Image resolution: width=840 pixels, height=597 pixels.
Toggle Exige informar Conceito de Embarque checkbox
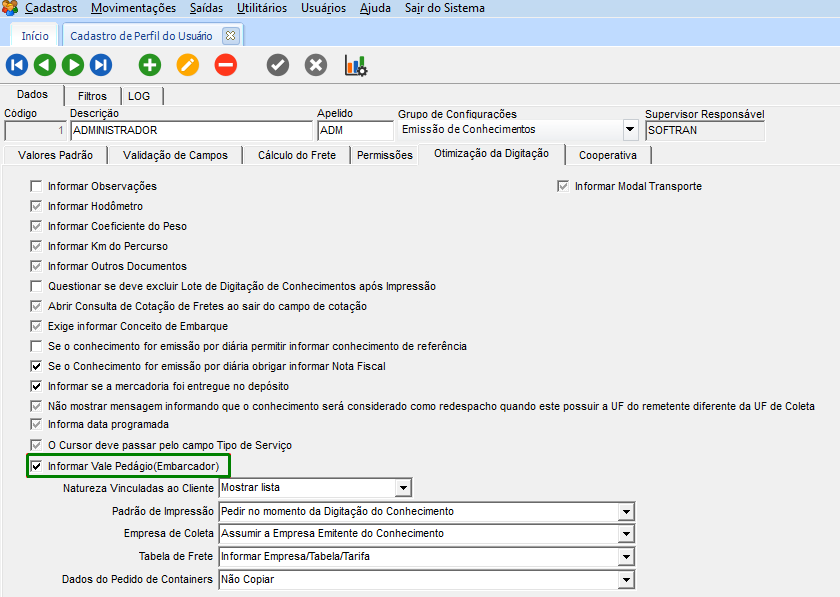point(36,326)
